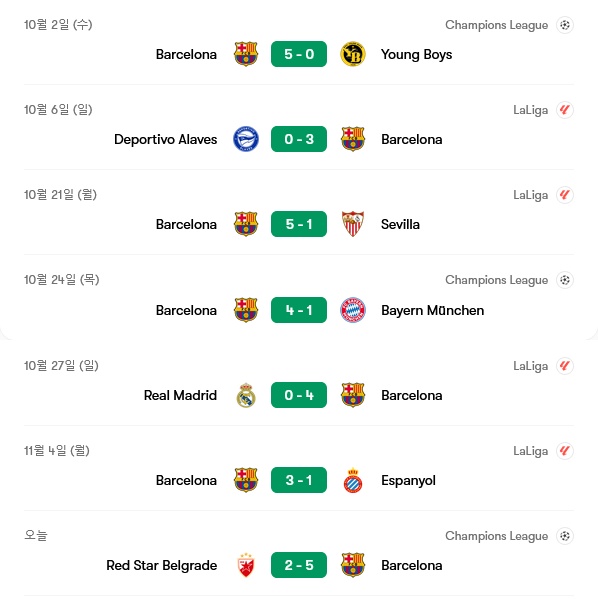The width and height of the screenshot is (598, 600).
Task: Click the Deportivo Alaves club crest
Action: click(x=246, y=139)
